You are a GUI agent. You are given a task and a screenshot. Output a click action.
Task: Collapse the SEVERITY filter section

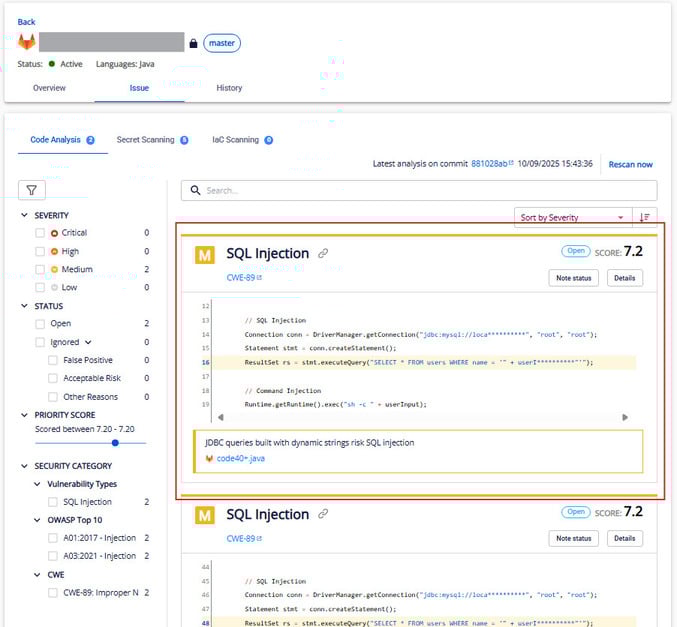[25, 215]
